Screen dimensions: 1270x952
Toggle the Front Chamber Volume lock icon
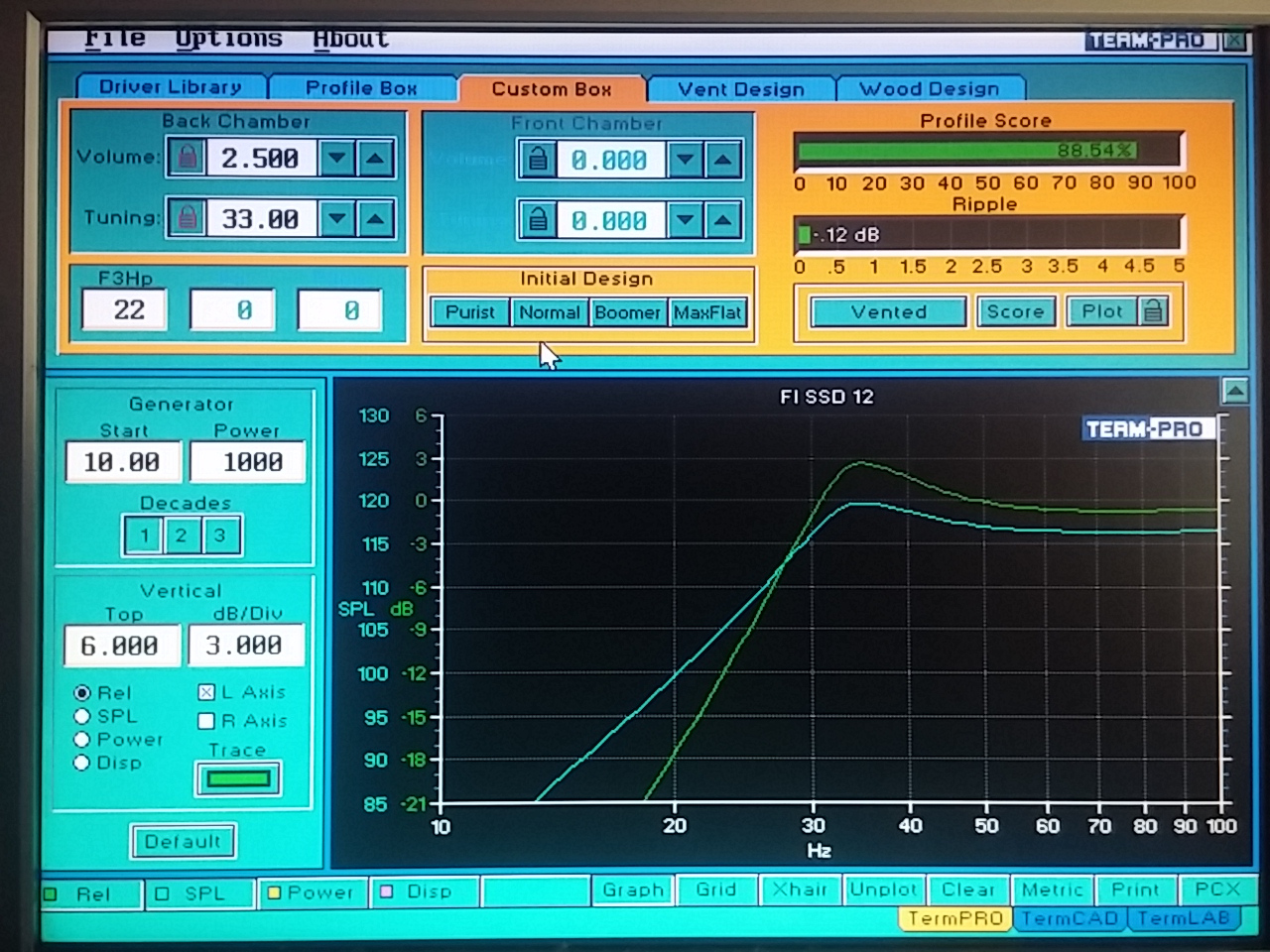pyautogui.click(x=538, y=160)
